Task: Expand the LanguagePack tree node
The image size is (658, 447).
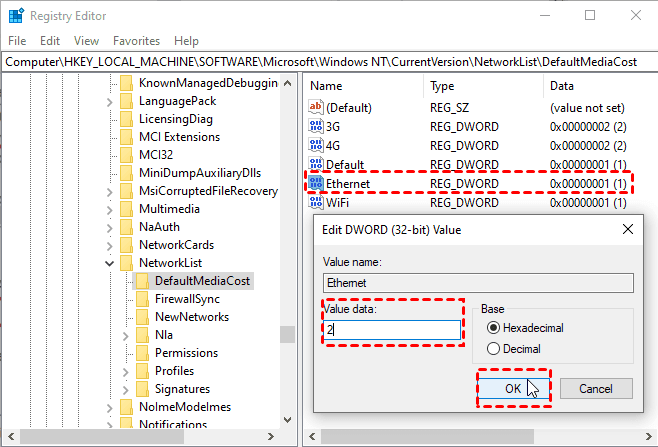Action: pos(110,102)
